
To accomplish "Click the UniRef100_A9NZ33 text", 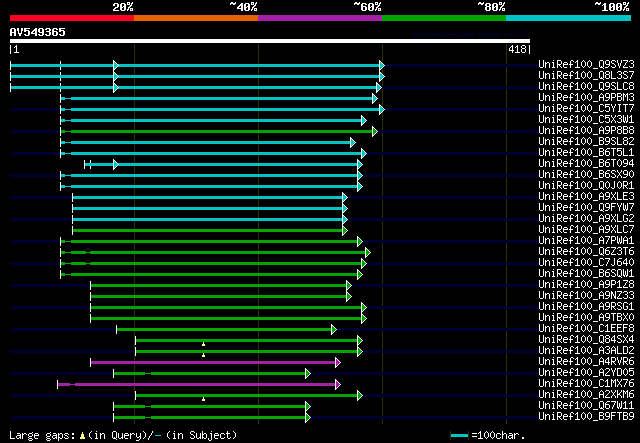I will point(586,296).
